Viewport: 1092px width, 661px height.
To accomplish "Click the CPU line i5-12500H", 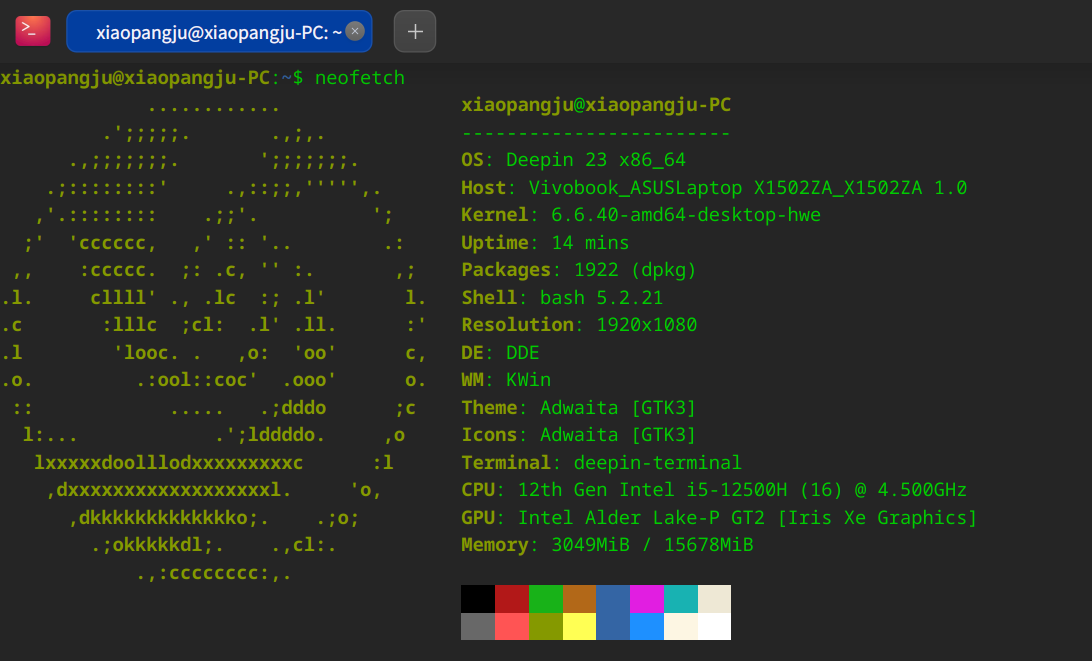I will point(714,490).
